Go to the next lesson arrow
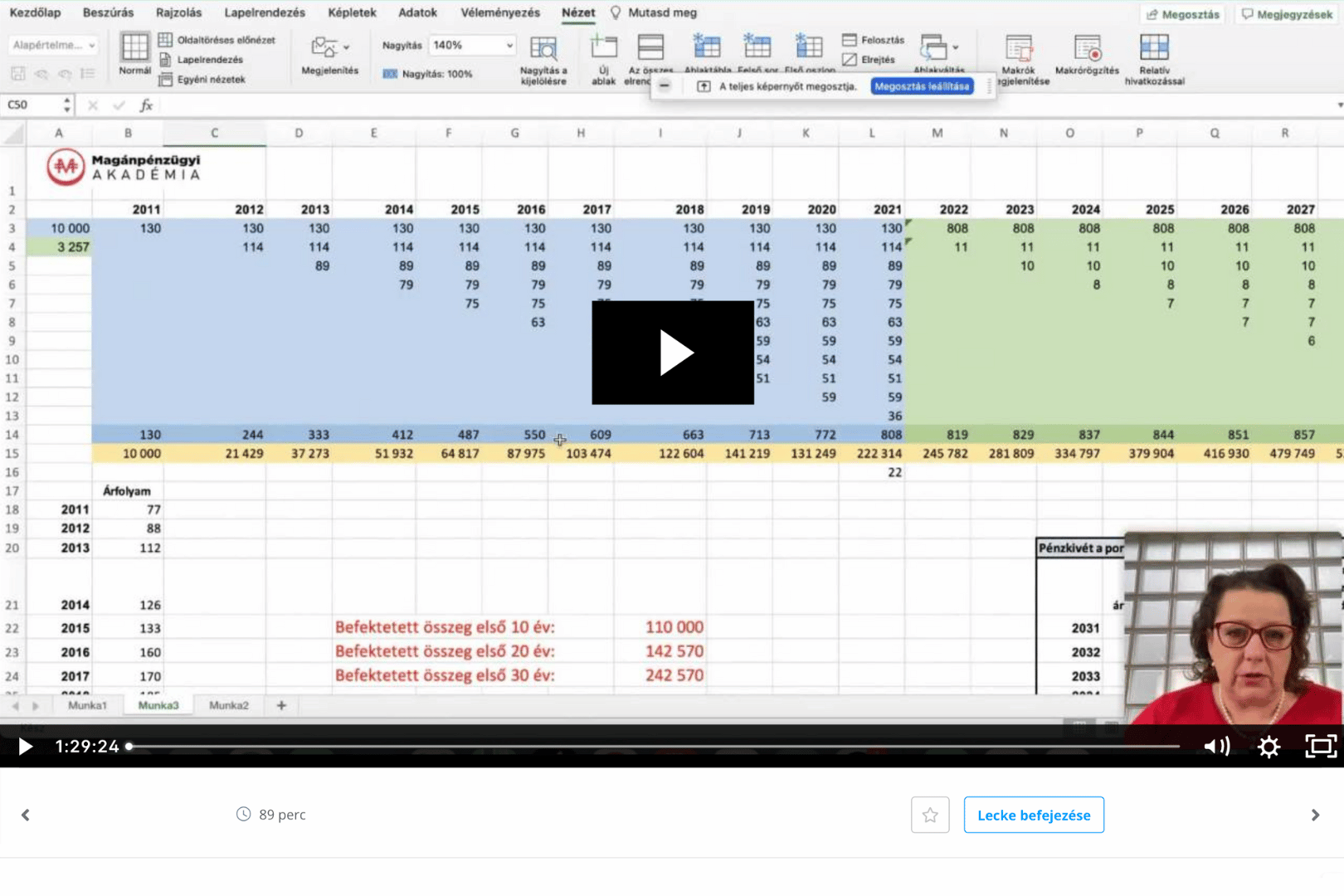1344x896 pixels. coord(1315,815)
